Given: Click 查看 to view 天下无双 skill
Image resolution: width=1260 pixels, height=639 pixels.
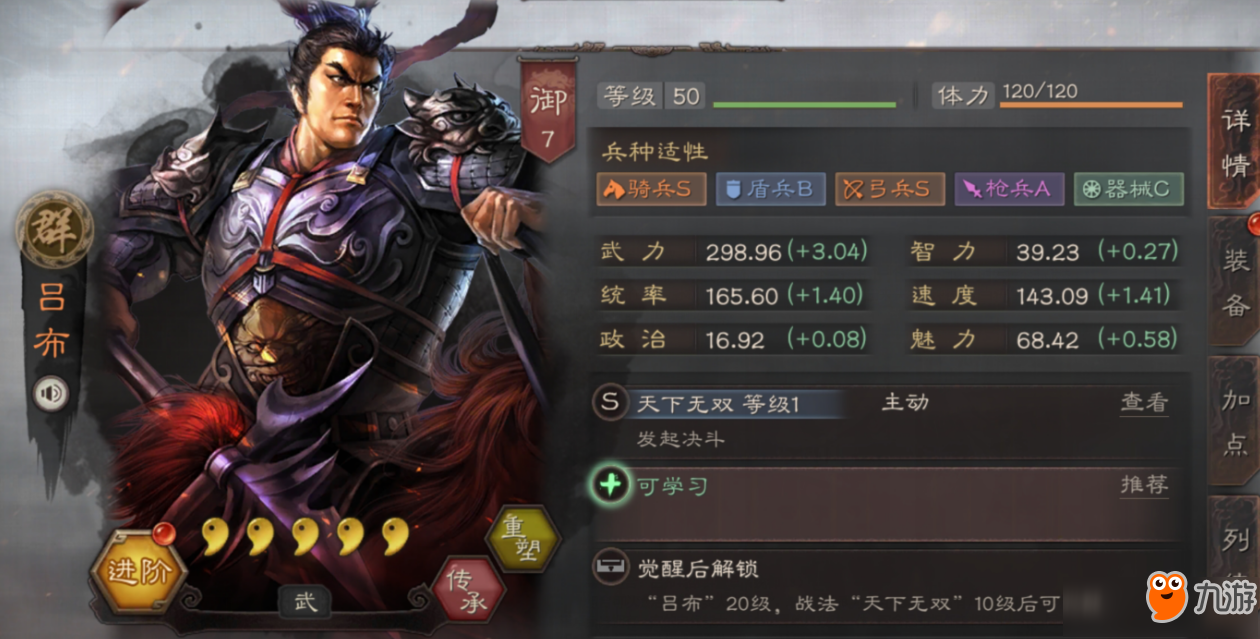Looking at the screenshot, I should point(1144,403).
